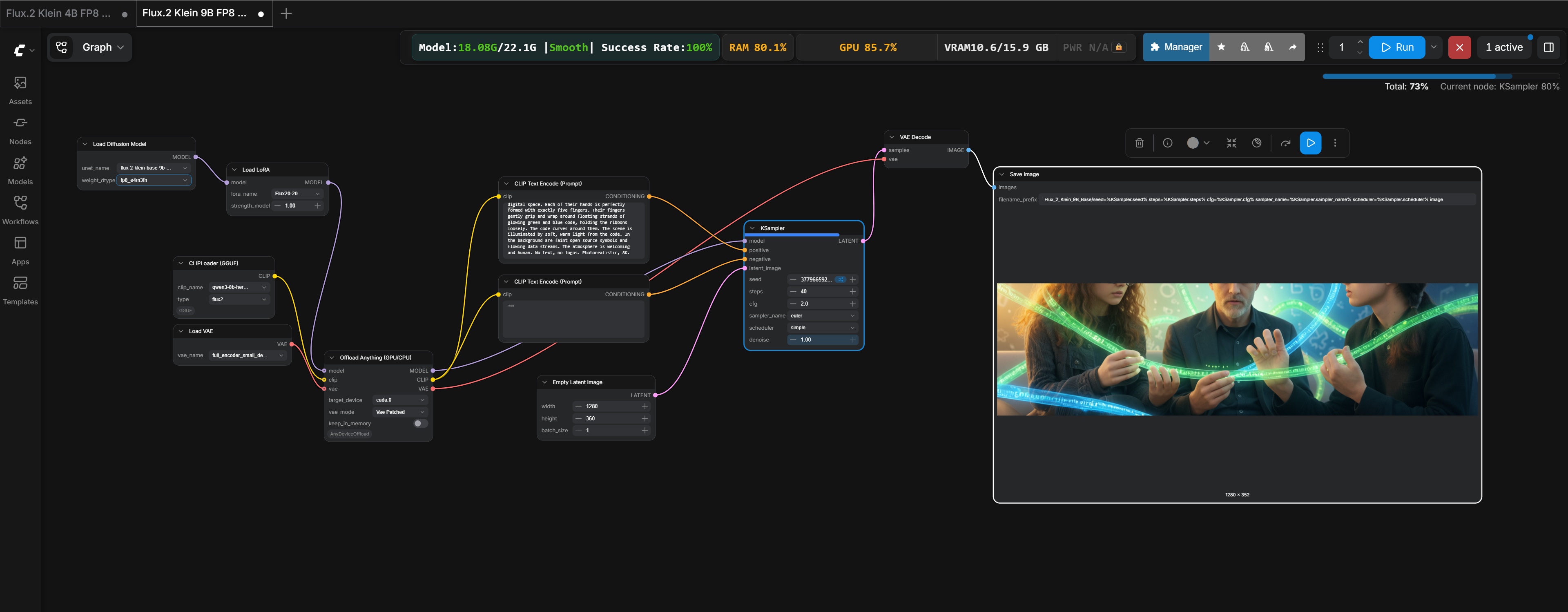Click the share arrow icon in Manager bar

(x=1292, y=47)
